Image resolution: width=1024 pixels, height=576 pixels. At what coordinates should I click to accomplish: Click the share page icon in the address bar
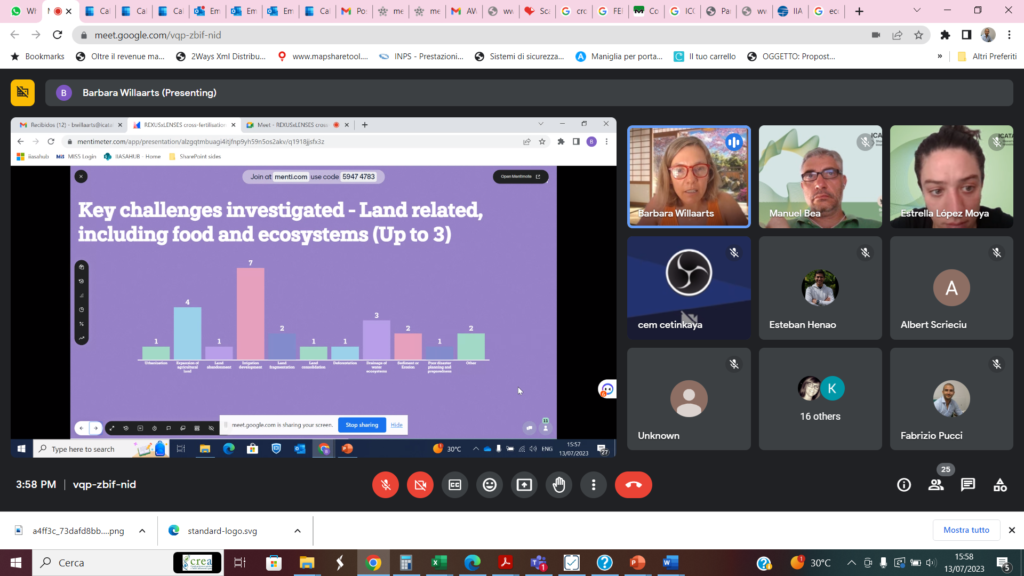coord(897,35)
